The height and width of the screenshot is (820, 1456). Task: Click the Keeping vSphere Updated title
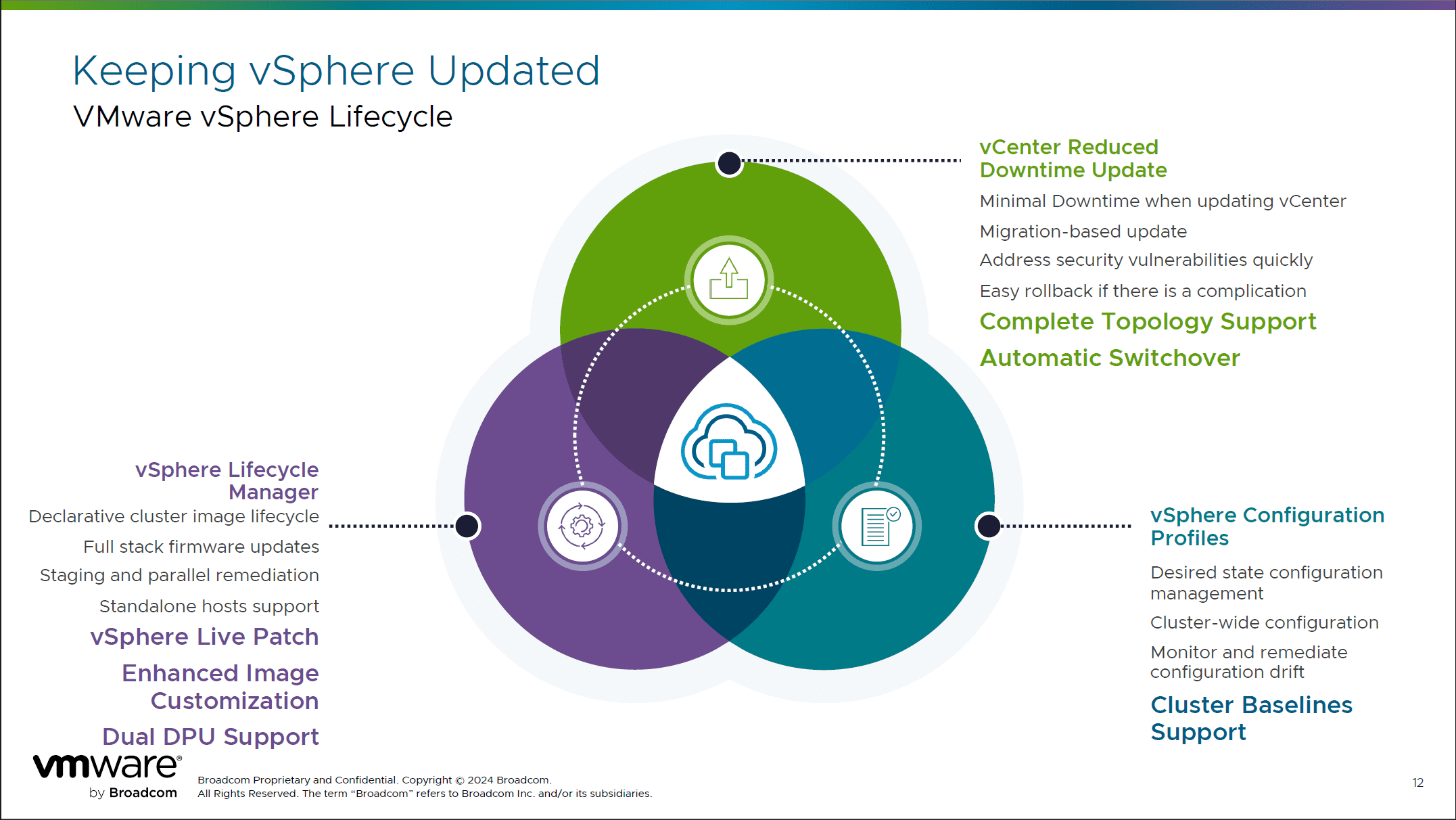click(336, 71)
